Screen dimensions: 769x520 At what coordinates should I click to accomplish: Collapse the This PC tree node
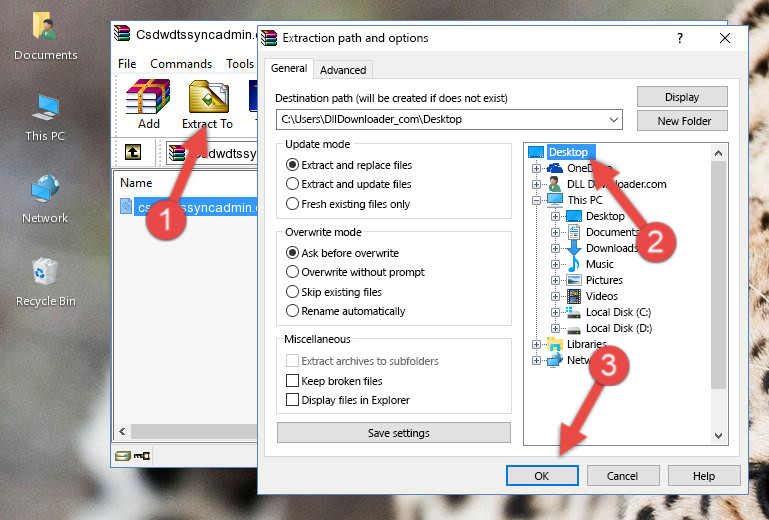click(x=536, y=200)
